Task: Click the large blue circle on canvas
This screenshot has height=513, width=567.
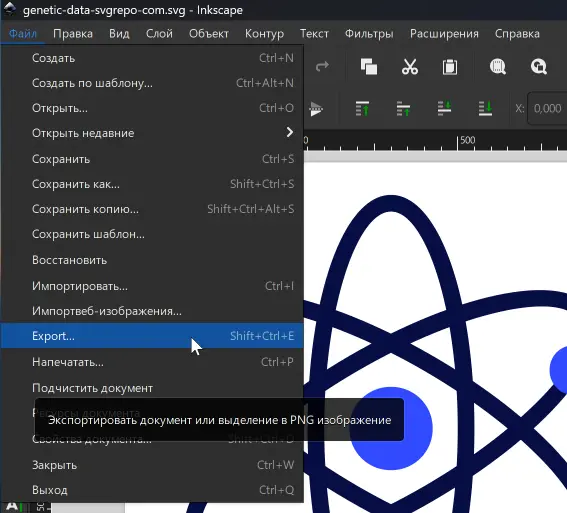Action: tap(391, 428)
